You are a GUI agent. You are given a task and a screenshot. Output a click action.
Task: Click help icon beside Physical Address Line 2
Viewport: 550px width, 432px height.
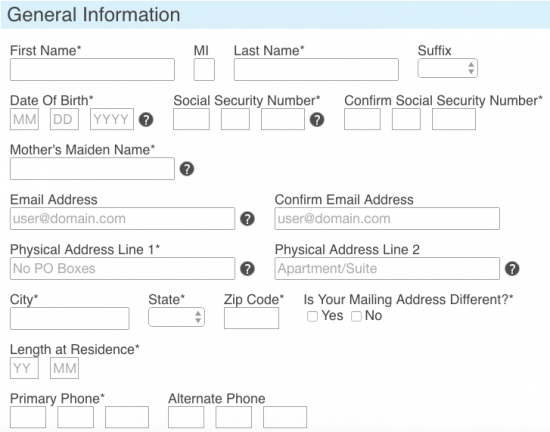point(512,269)
